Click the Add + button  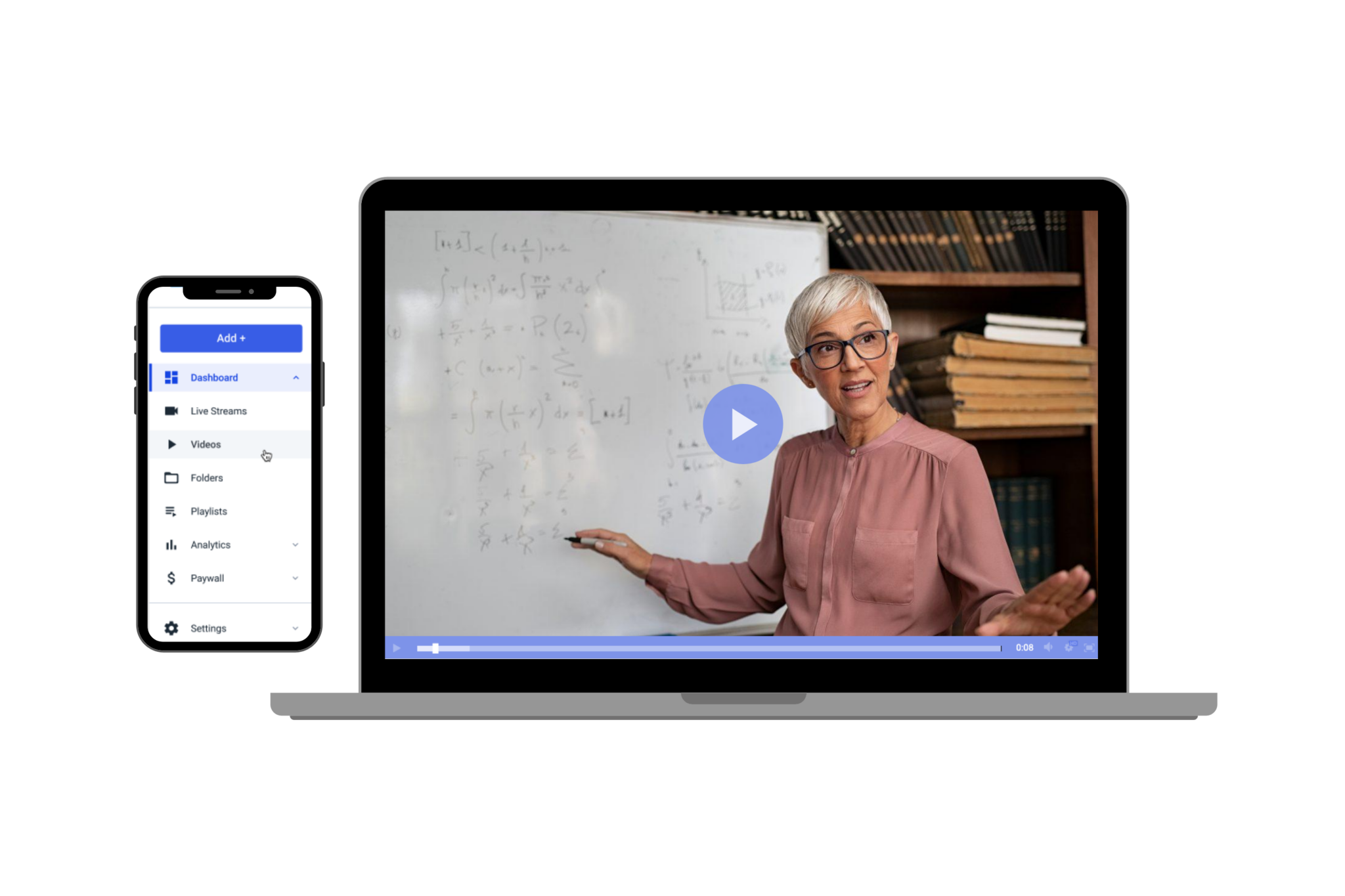(231, 338)
